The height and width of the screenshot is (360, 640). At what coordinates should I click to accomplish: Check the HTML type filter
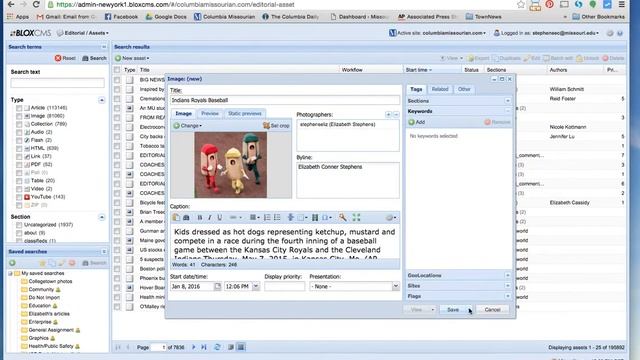click(x=19, y=149)
